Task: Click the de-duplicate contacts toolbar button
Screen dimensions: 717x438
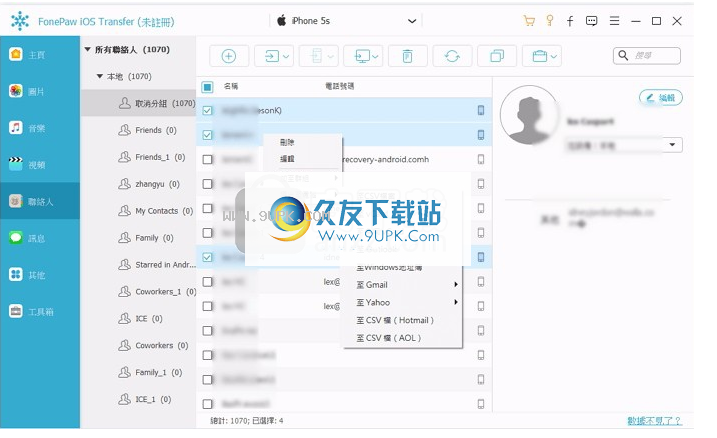Action: pos(497,56)
